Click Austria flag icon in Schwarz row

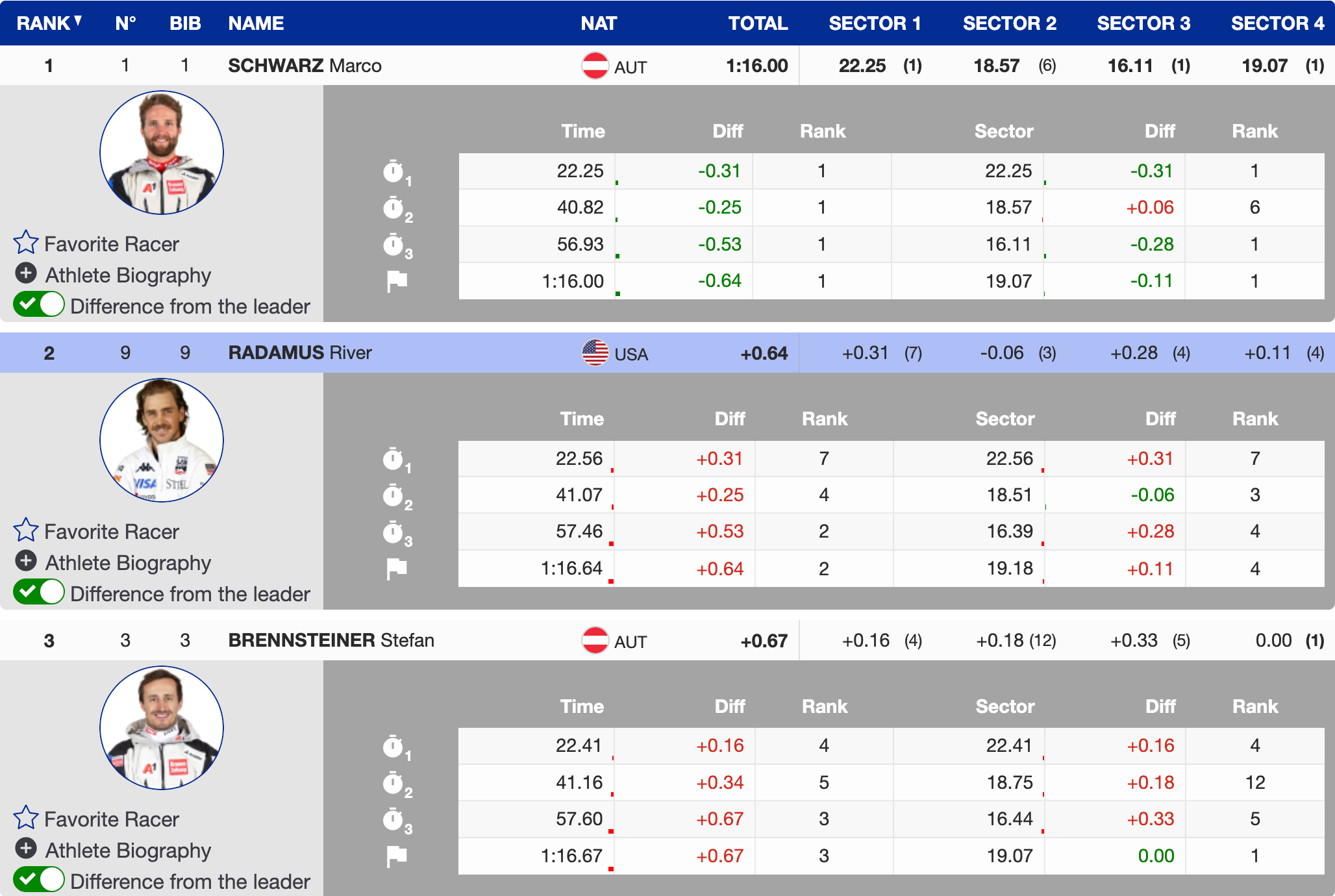[595, 66]
